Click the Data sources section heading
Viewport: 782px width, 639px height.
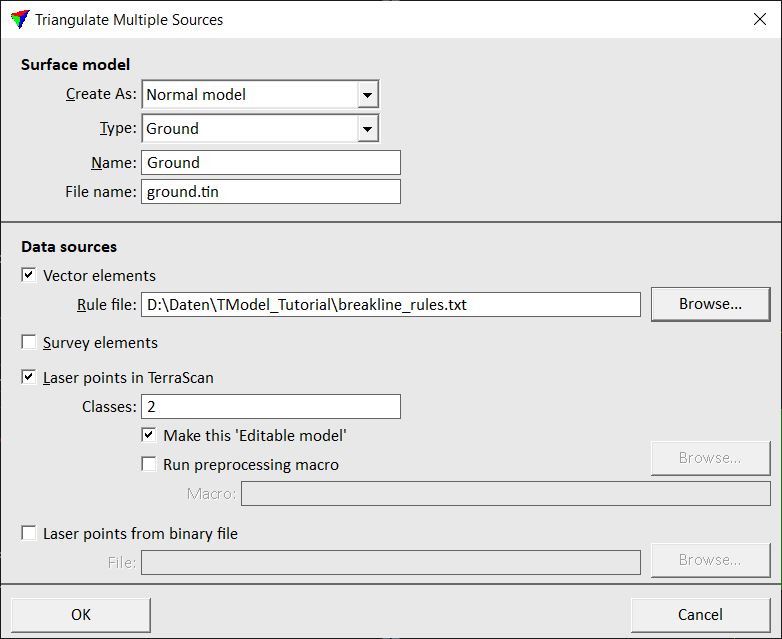pos(69,246)
